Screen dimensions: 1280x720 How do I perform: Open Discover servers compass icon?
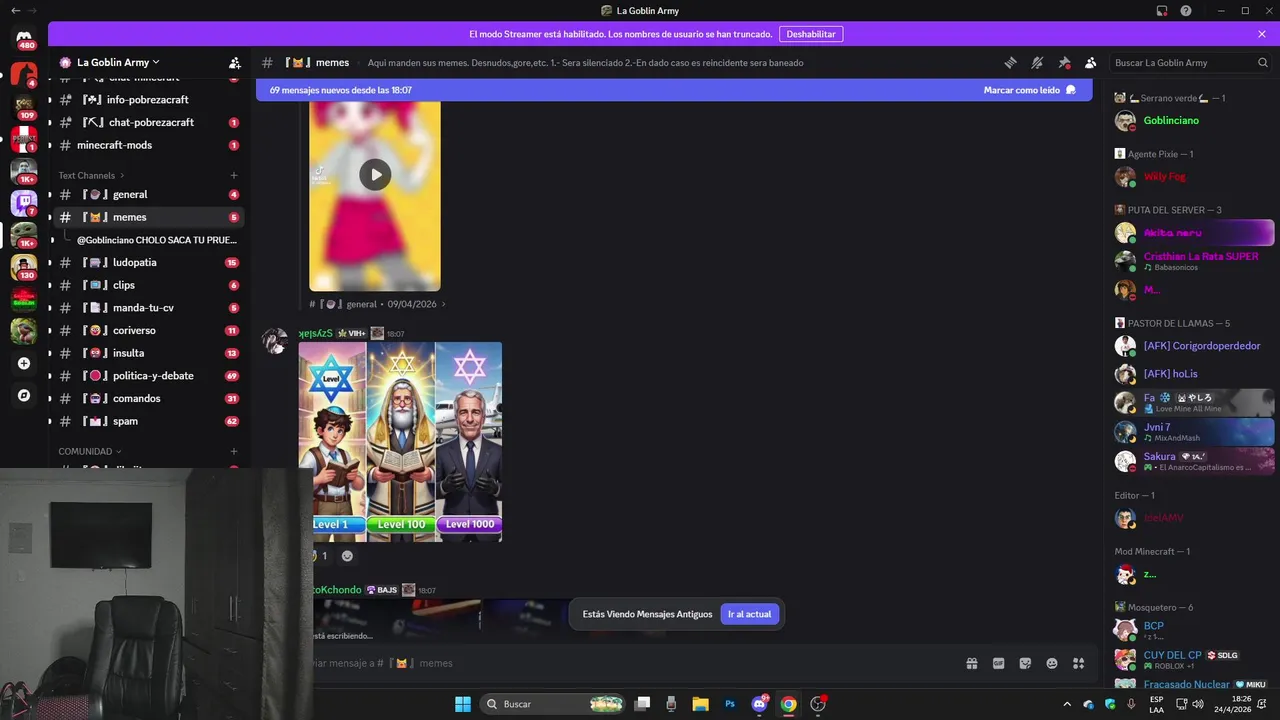24,395
